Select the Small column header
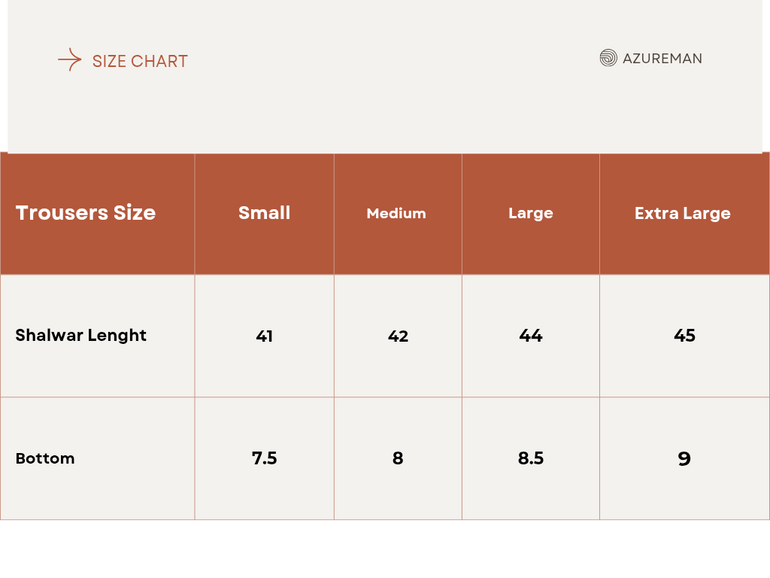Image resolution: width=770 pixels, height=578 pixels. click(x=264, y=213)
